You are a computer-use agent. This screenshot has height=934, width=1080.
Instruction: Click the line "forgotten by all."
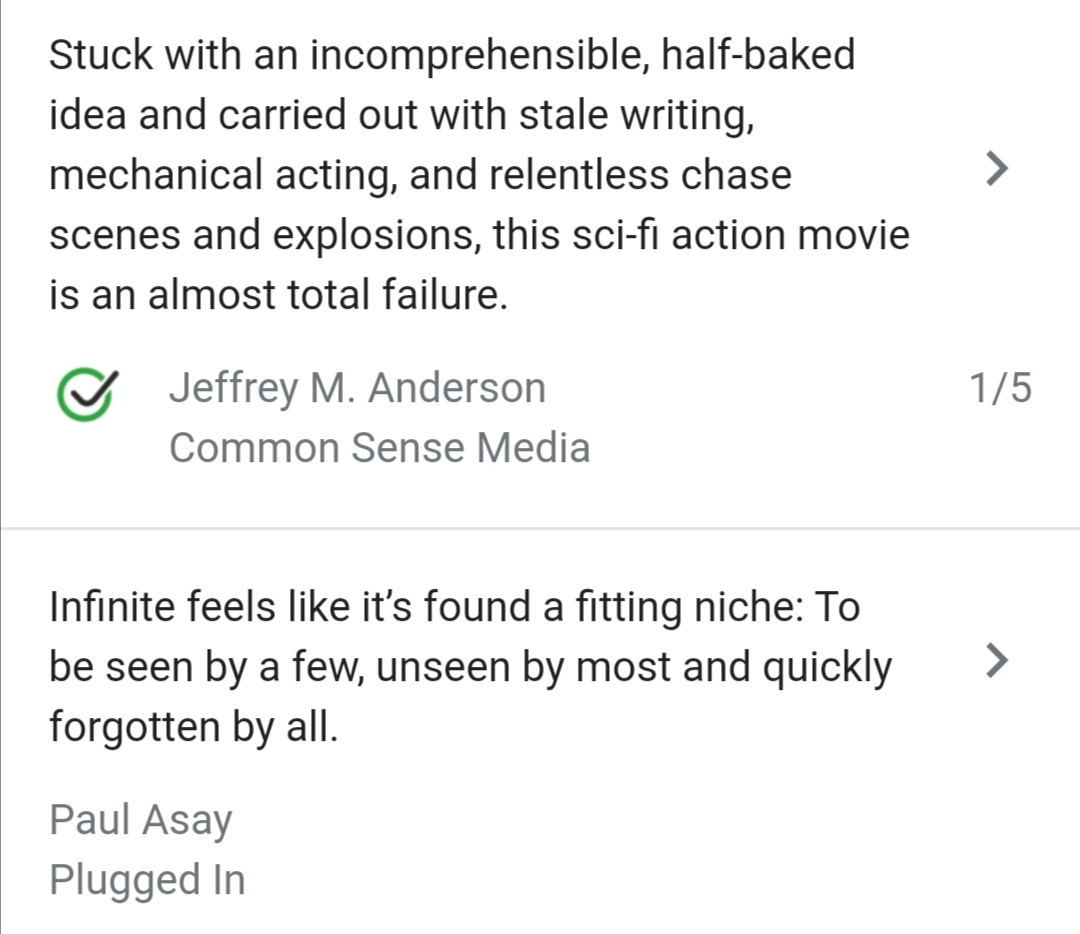click(194, 727)
